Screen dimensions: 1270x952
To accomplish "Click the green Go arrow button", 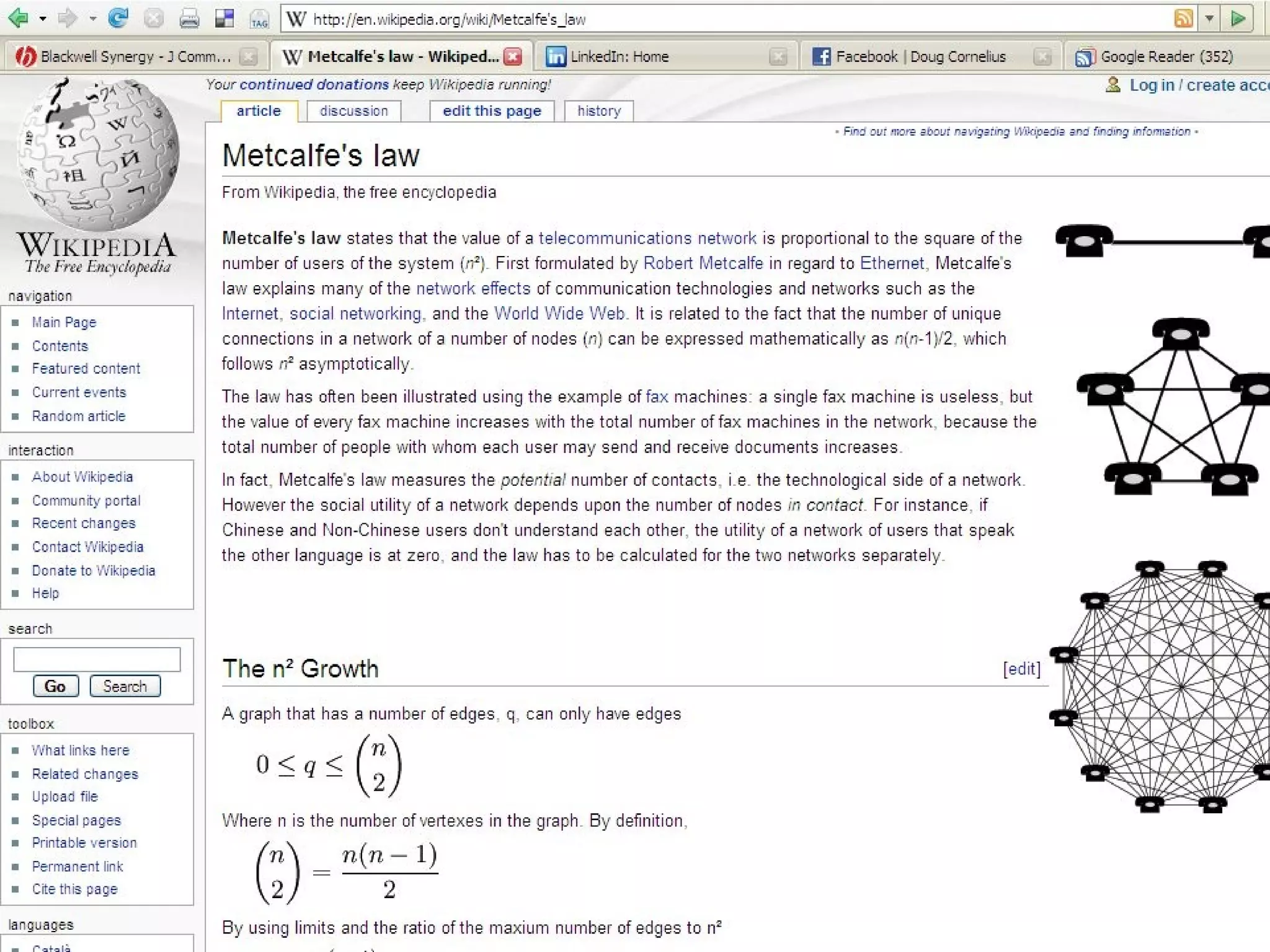I will coord(1238,19).
